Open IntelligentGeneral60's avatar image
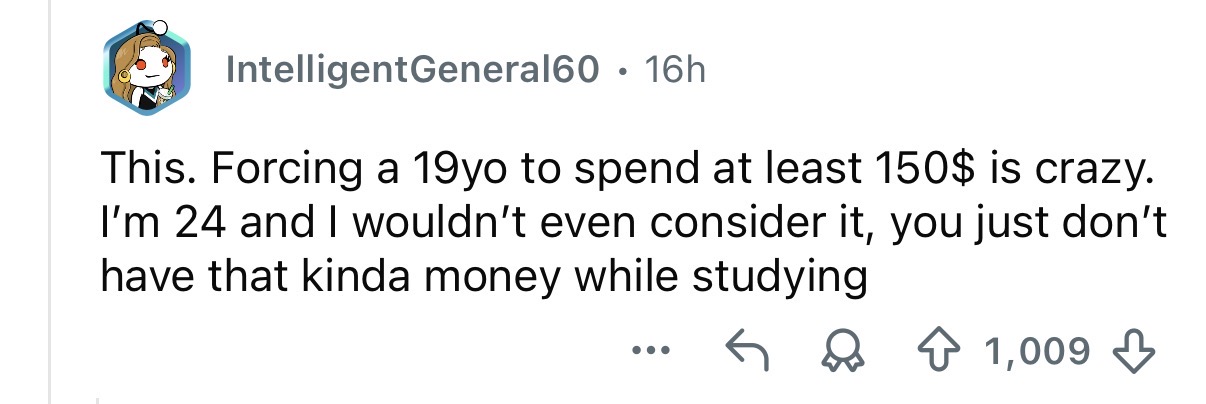1206x404 pixels. 146,70
